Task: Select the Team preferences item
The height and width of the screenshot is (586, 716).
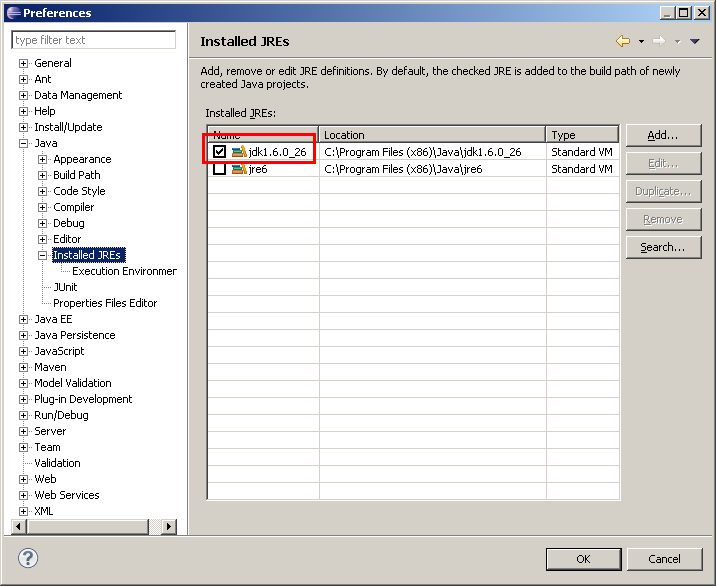Action: coord(47,447)
